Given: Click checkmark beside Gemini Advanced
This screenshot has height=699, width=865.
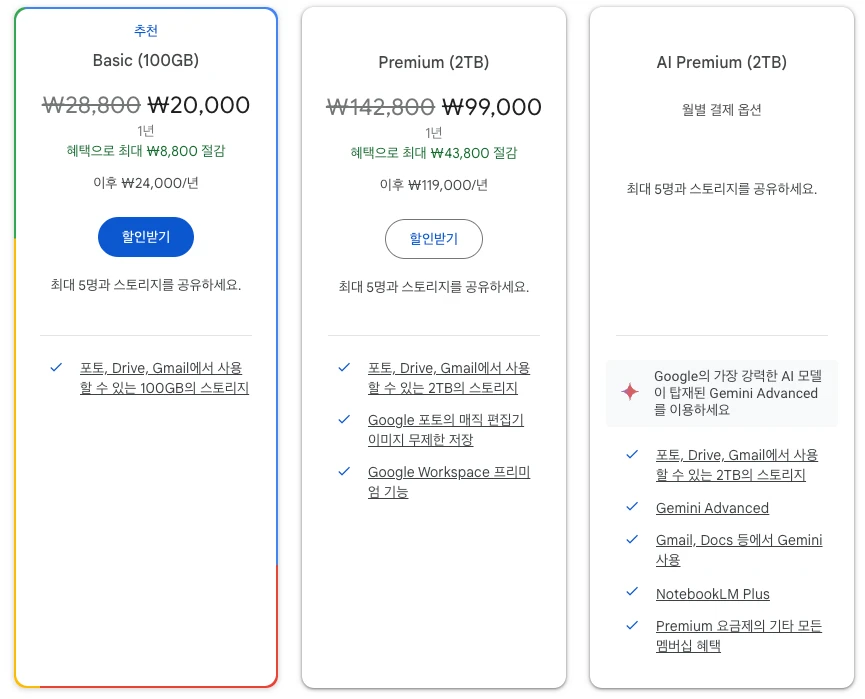Looking at the screenshot, I should pos(632,507).
